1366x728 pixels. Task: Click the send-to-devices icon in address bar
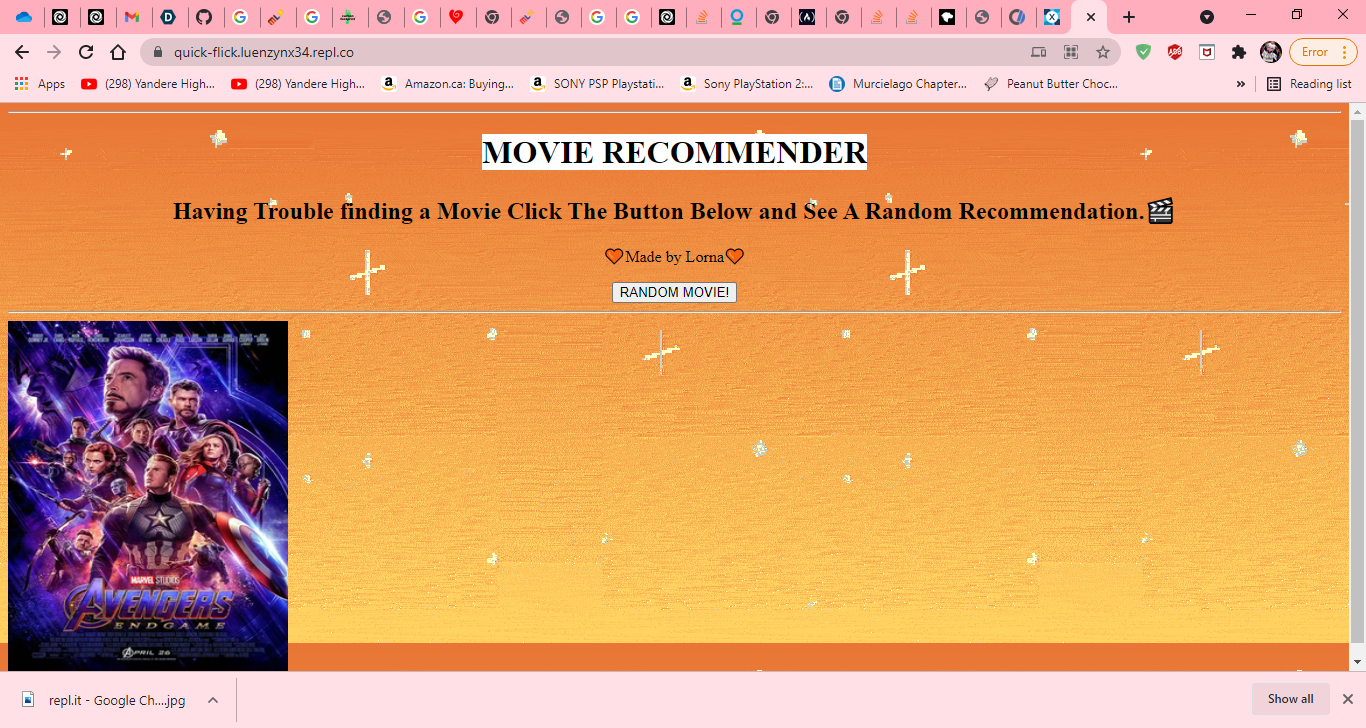tap(1039, 52)
